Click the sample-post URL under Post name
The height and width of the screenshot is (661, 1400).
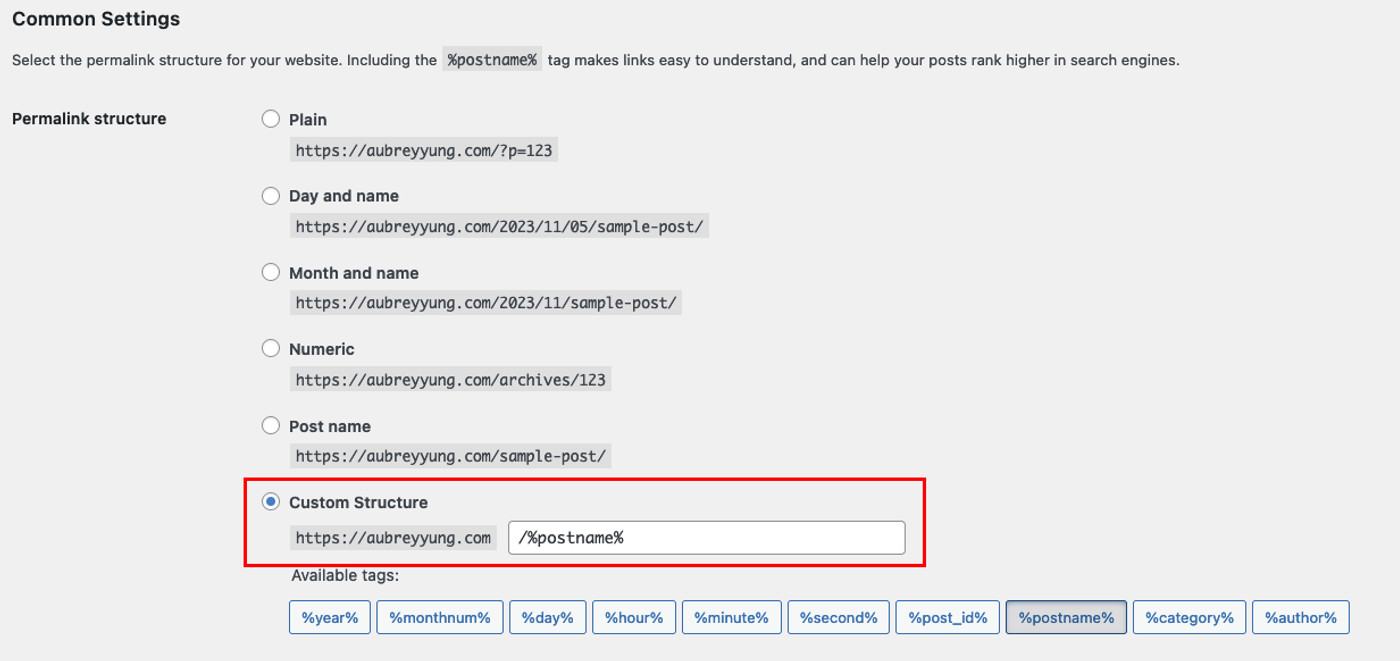(x=450, y=456)
